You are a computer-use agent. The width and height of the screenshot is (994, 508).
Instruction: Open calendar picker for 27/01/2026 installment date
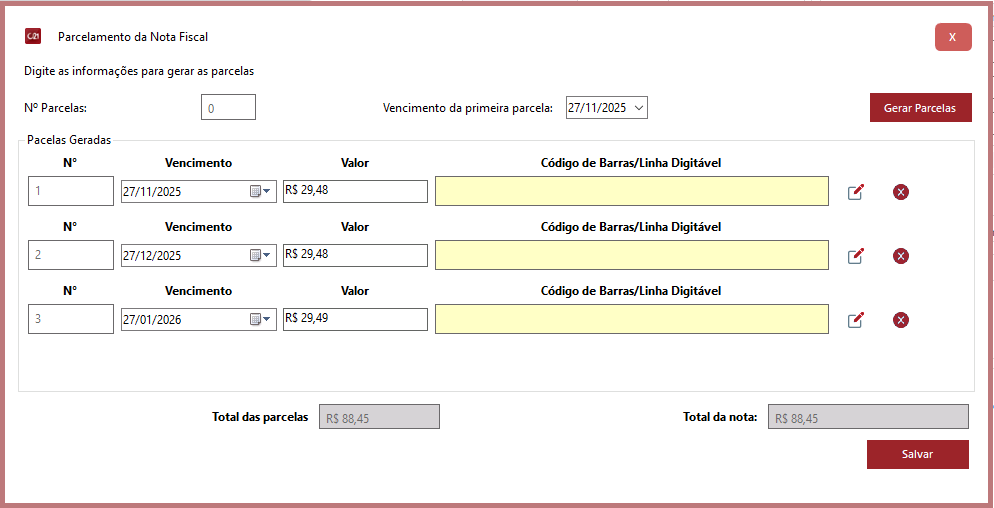point(260,319)
